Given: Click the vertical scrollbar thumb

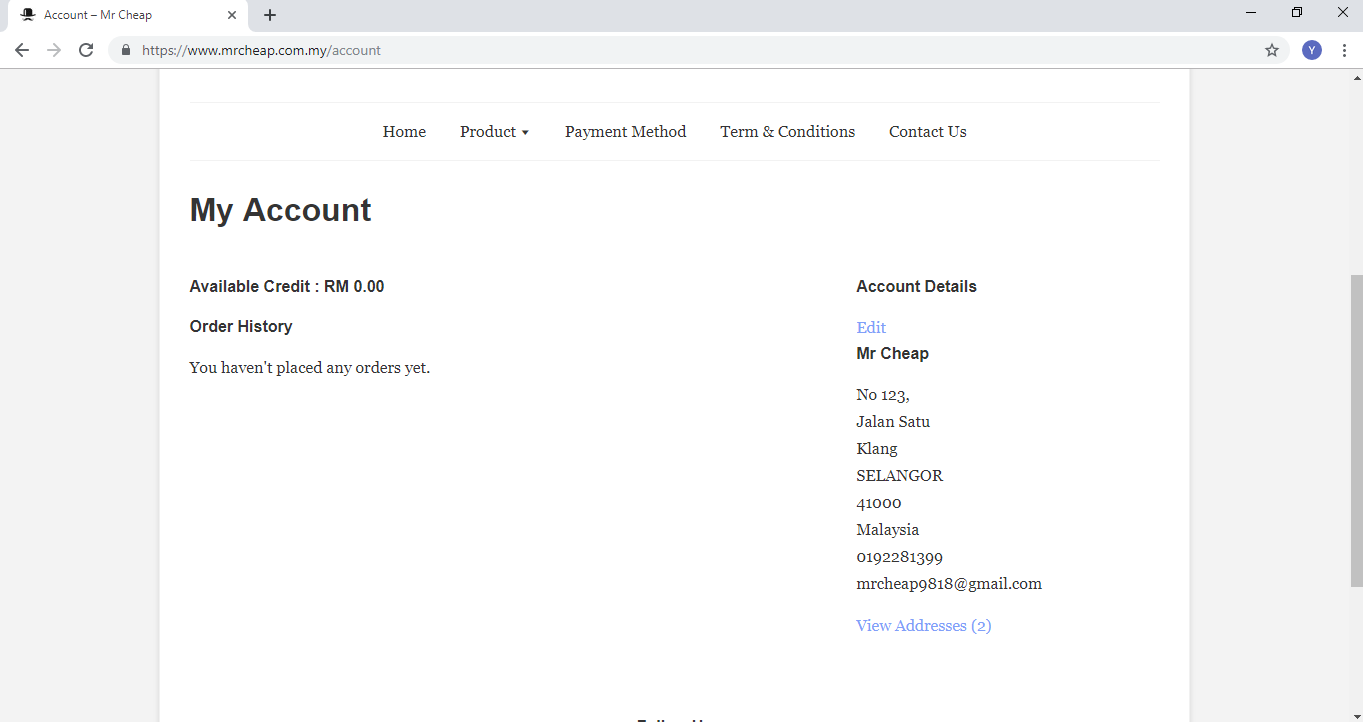Looking at the screenshot, I should coord(1356,430).
